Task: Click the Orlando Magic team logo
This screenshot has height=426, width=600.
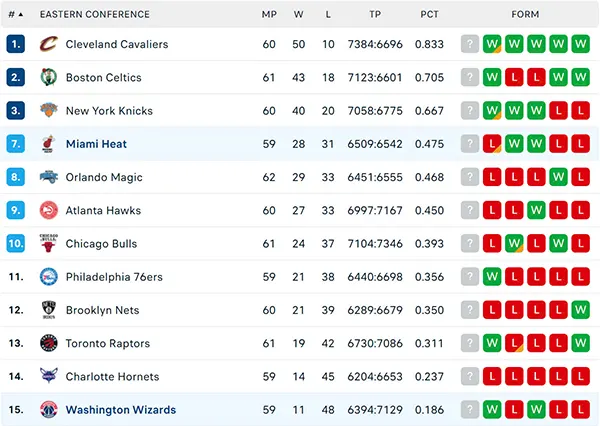Action: 49,177
